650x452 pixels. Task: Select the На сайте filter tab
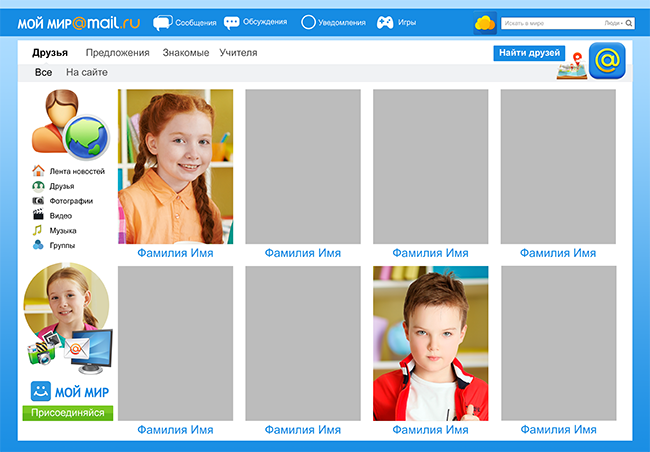tap(87, 73)
